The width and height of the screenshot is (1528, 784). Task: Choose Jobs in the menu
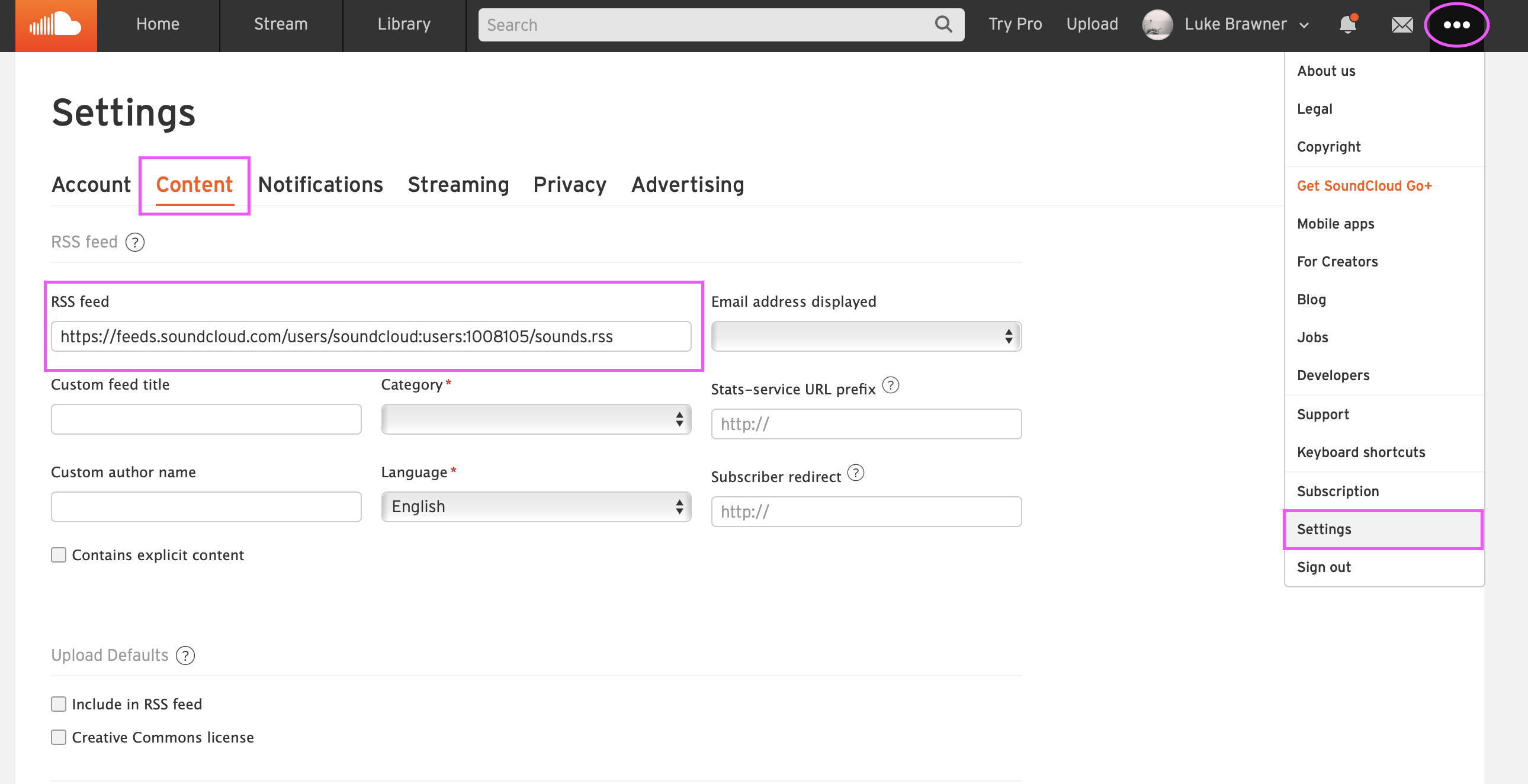pos(1384,338)
